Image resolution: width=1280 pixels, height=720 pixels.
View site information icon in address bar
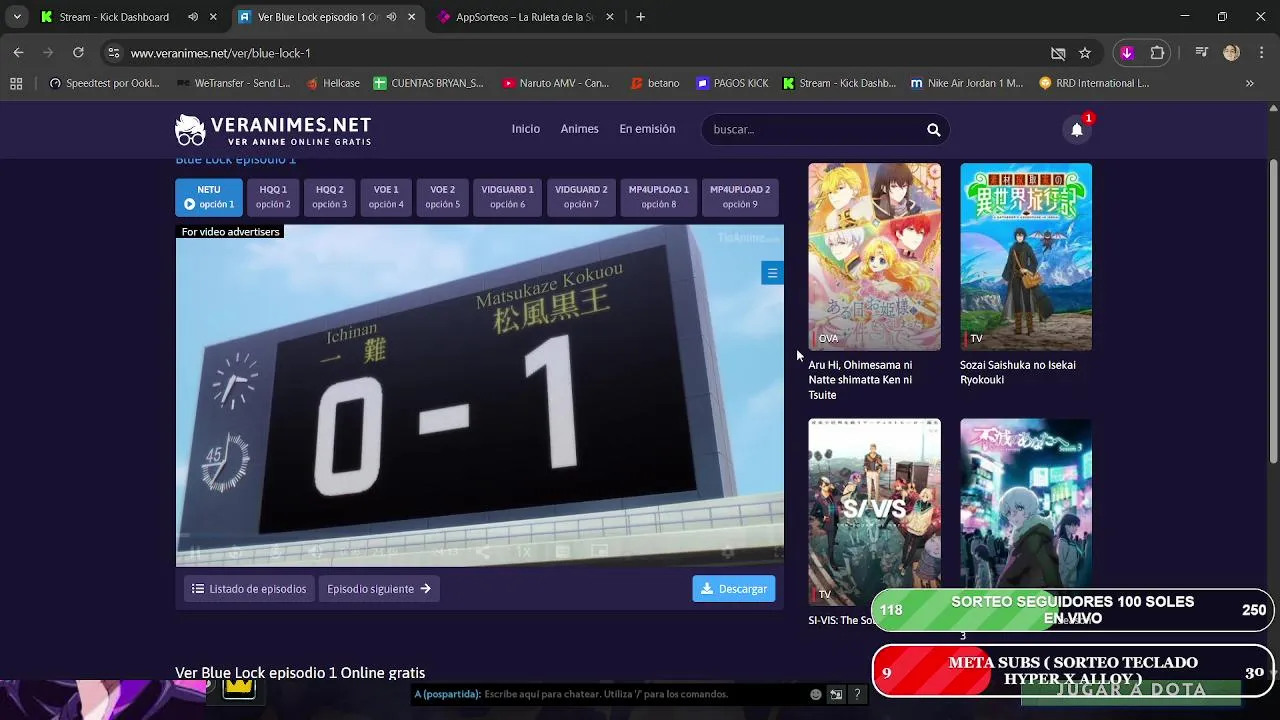click(114, 53)
